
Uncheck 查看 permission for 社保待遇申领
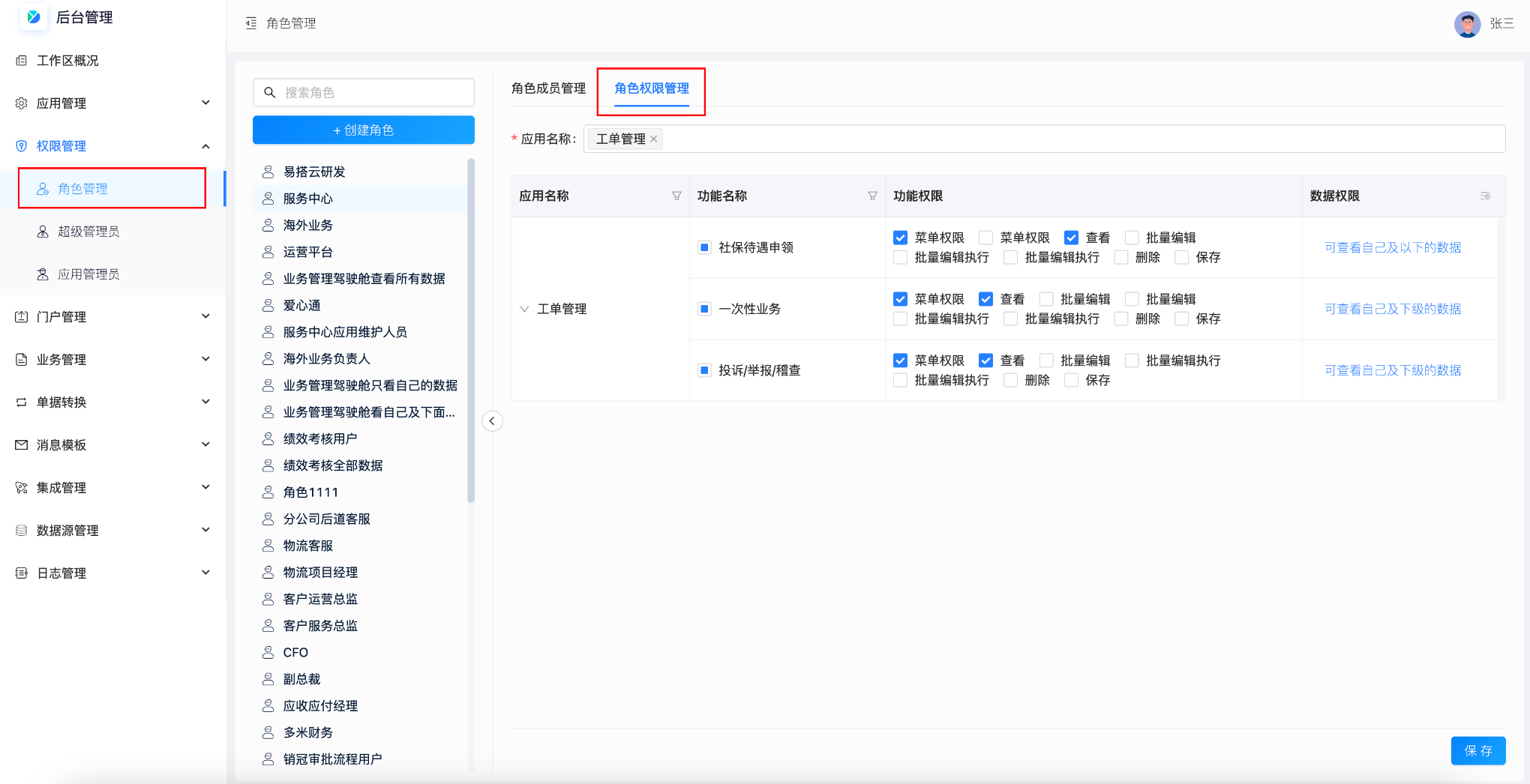1071,238
